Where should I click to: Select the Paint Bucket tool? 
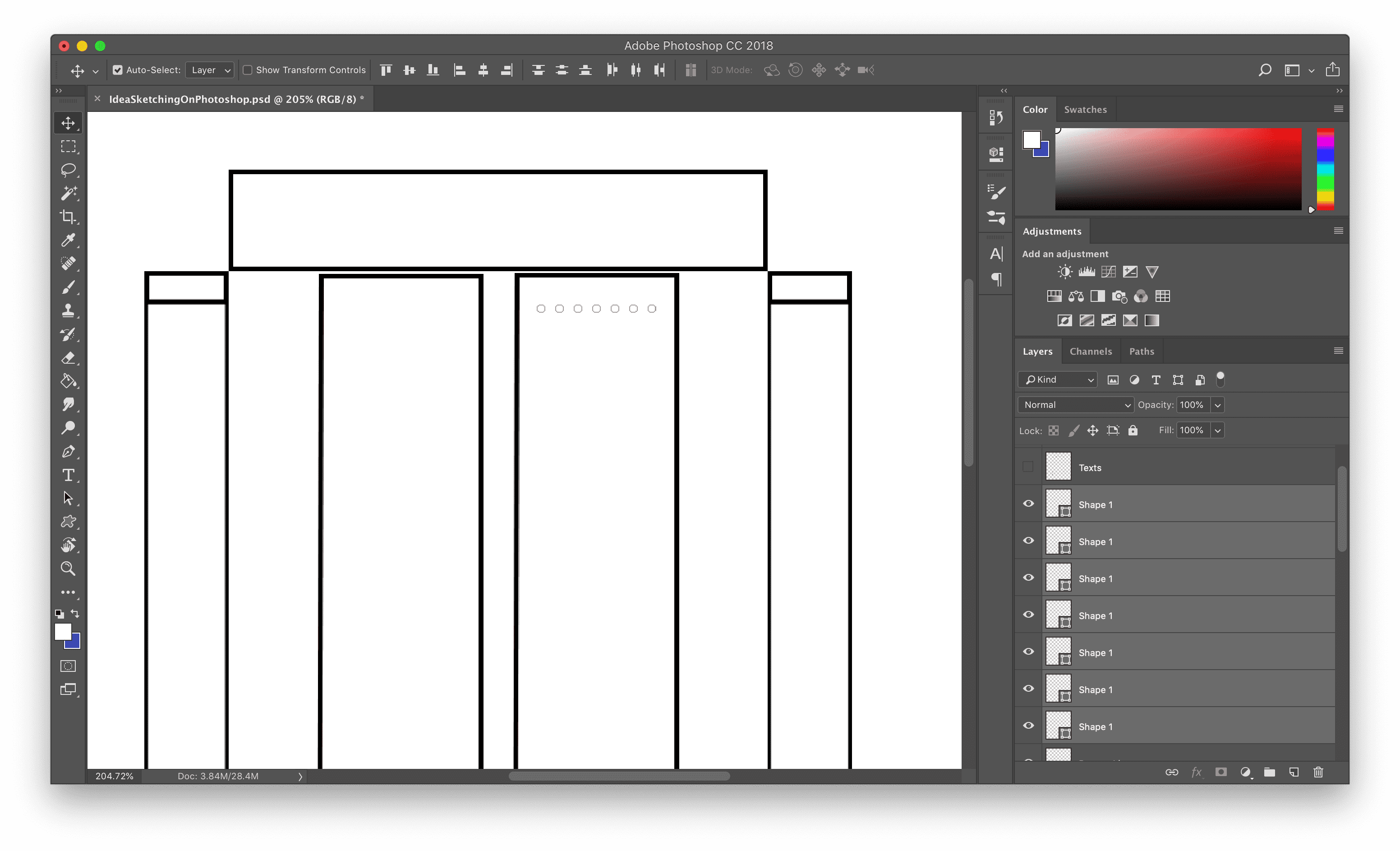[68, 381]
